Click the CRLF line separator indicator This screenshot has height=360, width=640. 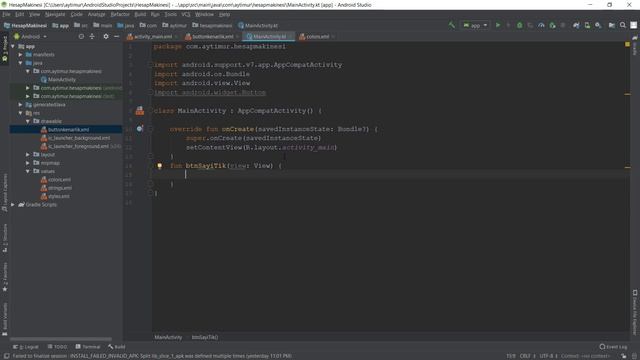(527, 356)
